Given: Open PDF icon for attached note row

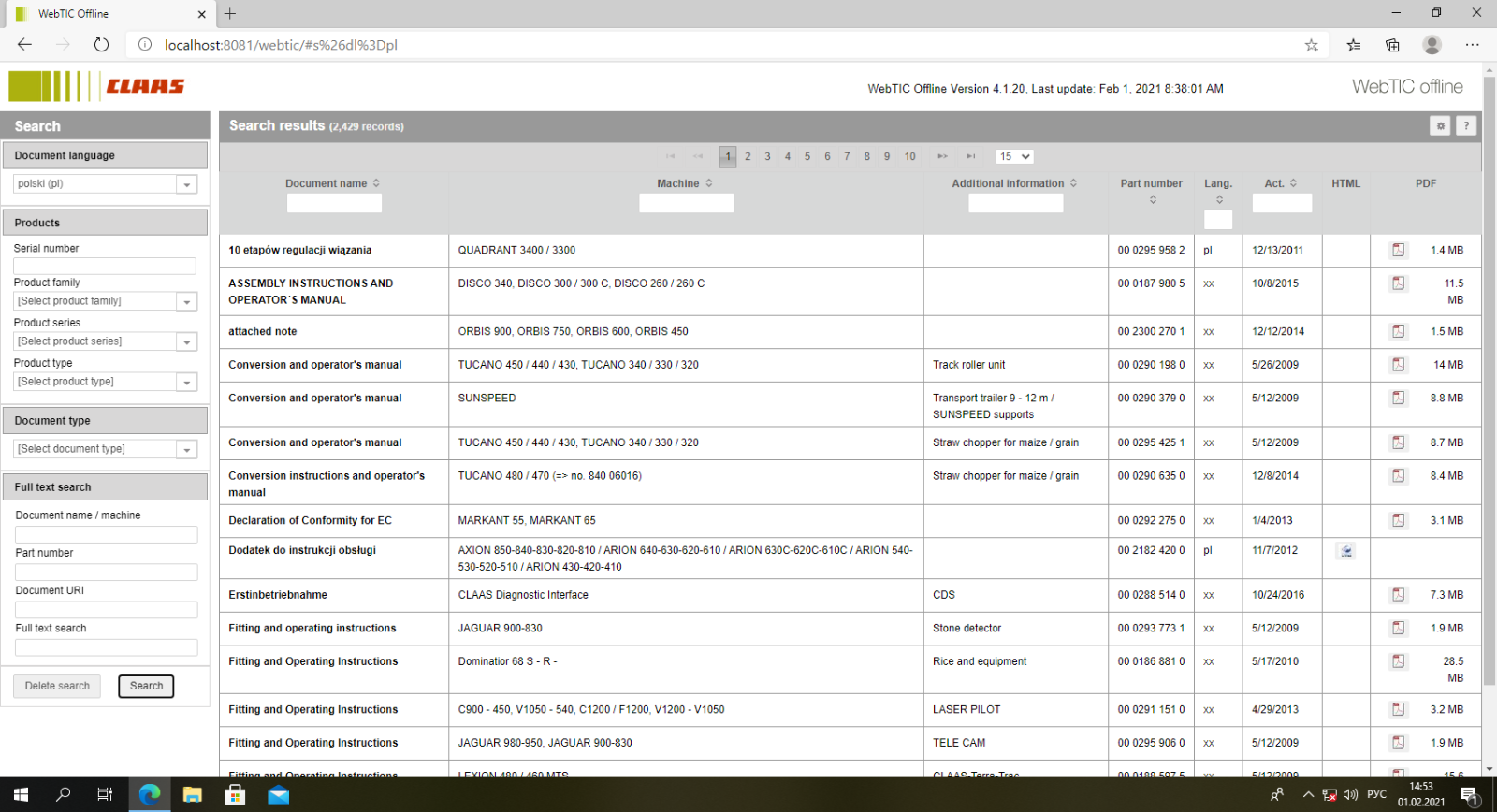Looking at the screenshot, I should click(1398, 331).
